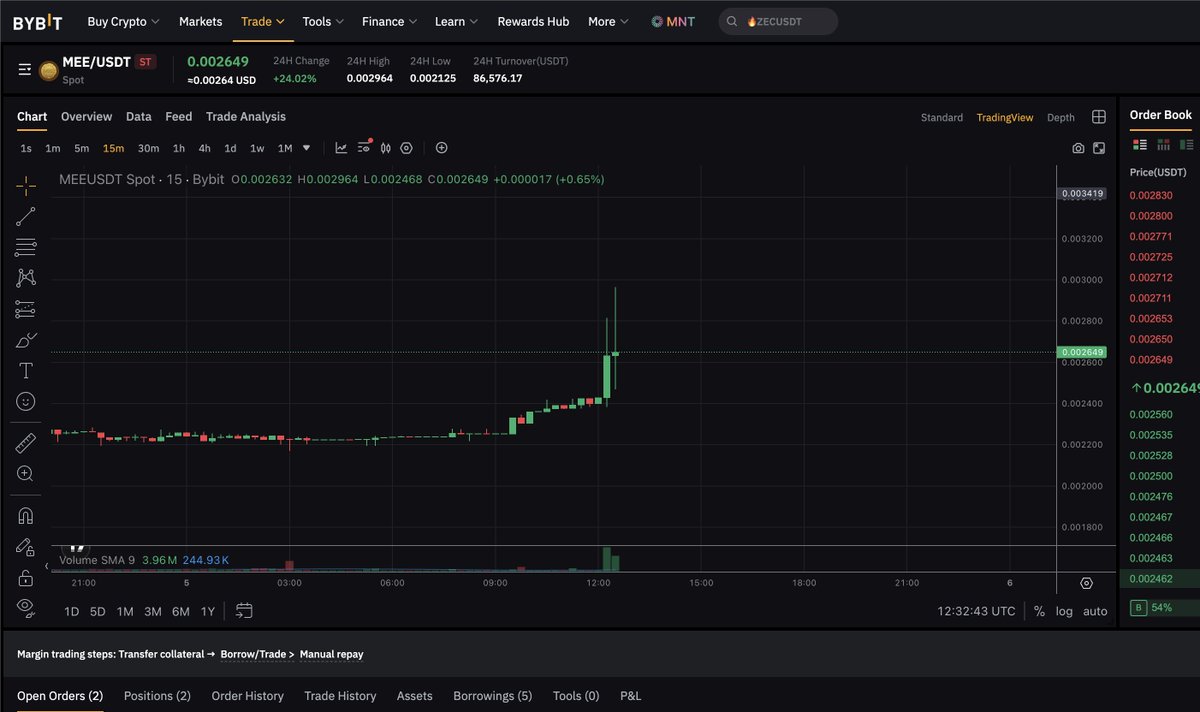Image resolution: width=1200 pixels, height=712 pixels.
Task: Switch to Depth chart view
Action: pyautogui.click(x=1061, y=118)
